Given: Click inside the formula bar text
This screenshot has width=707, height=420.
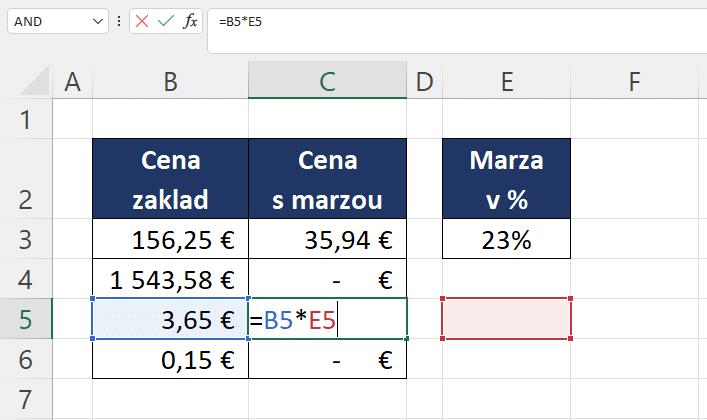Looking at the screenshot, I should pyautogui.click(x=457, y=31).
